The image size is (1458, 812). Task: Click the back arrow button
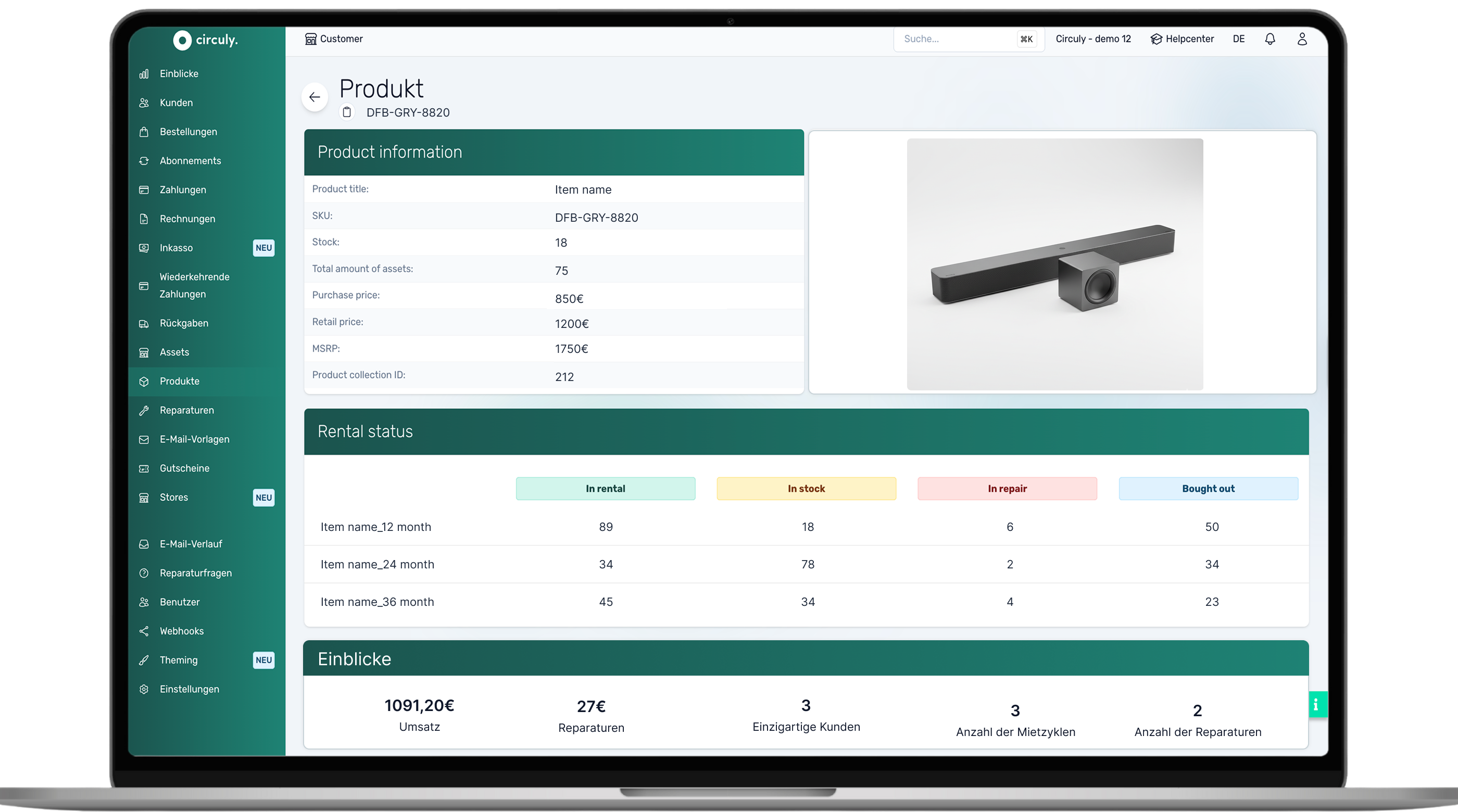point(315,97)
